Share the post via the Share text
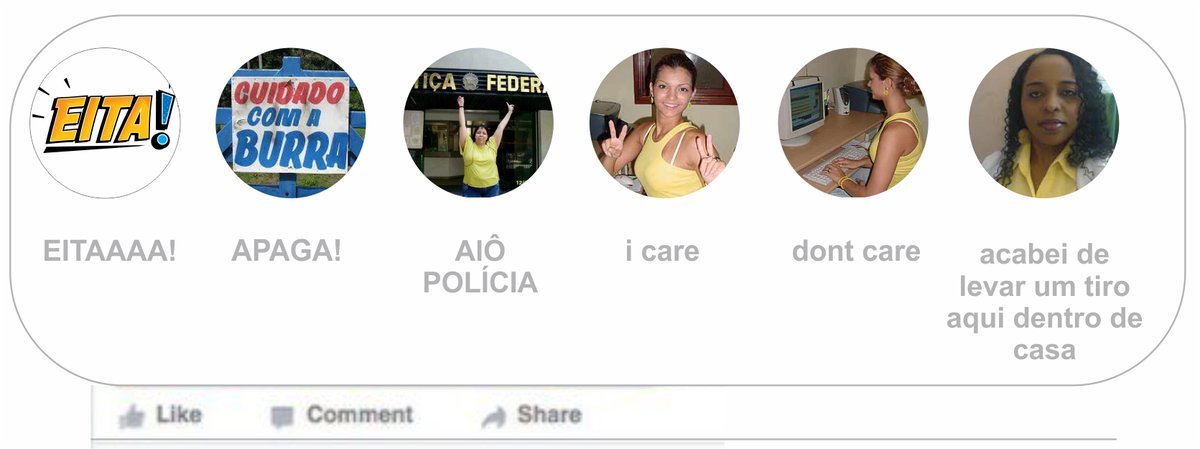 [x=549, y=414]
